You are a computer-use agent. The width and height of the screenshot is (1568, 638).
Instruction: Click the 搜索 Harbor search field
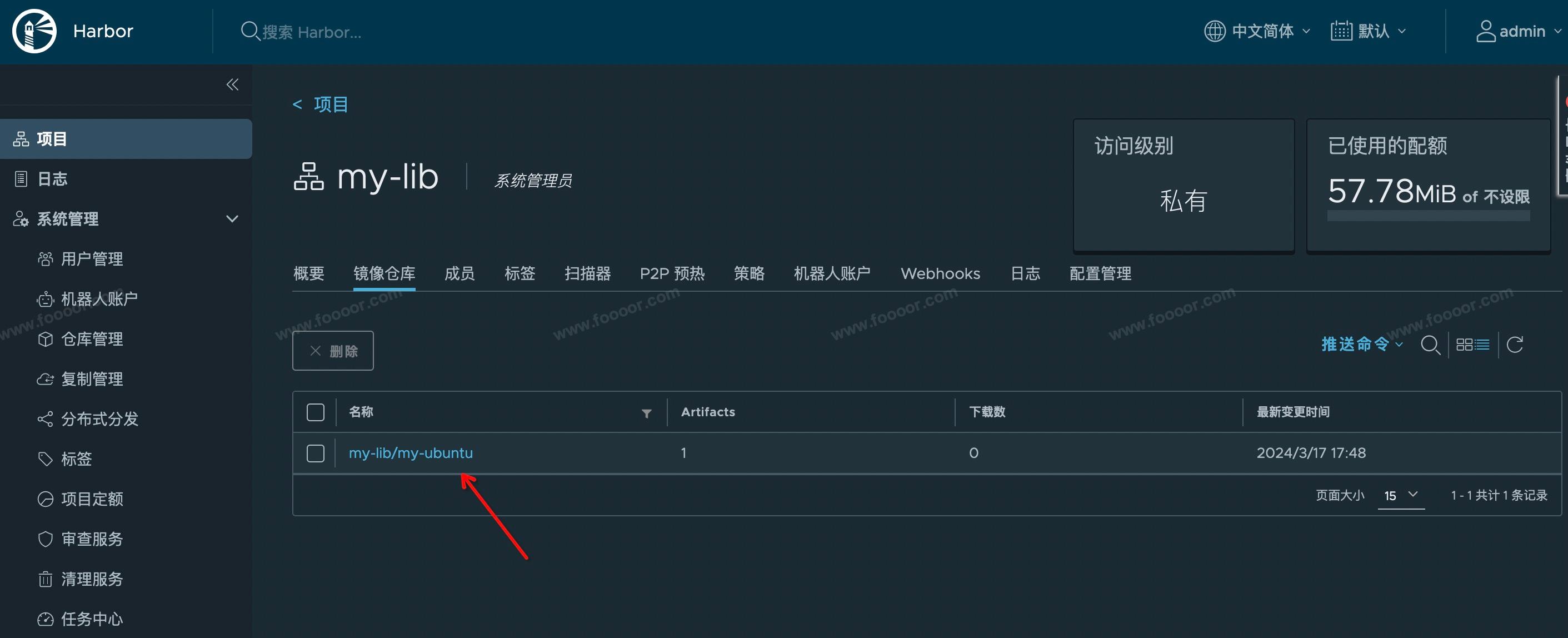click(x=311, y=32)
